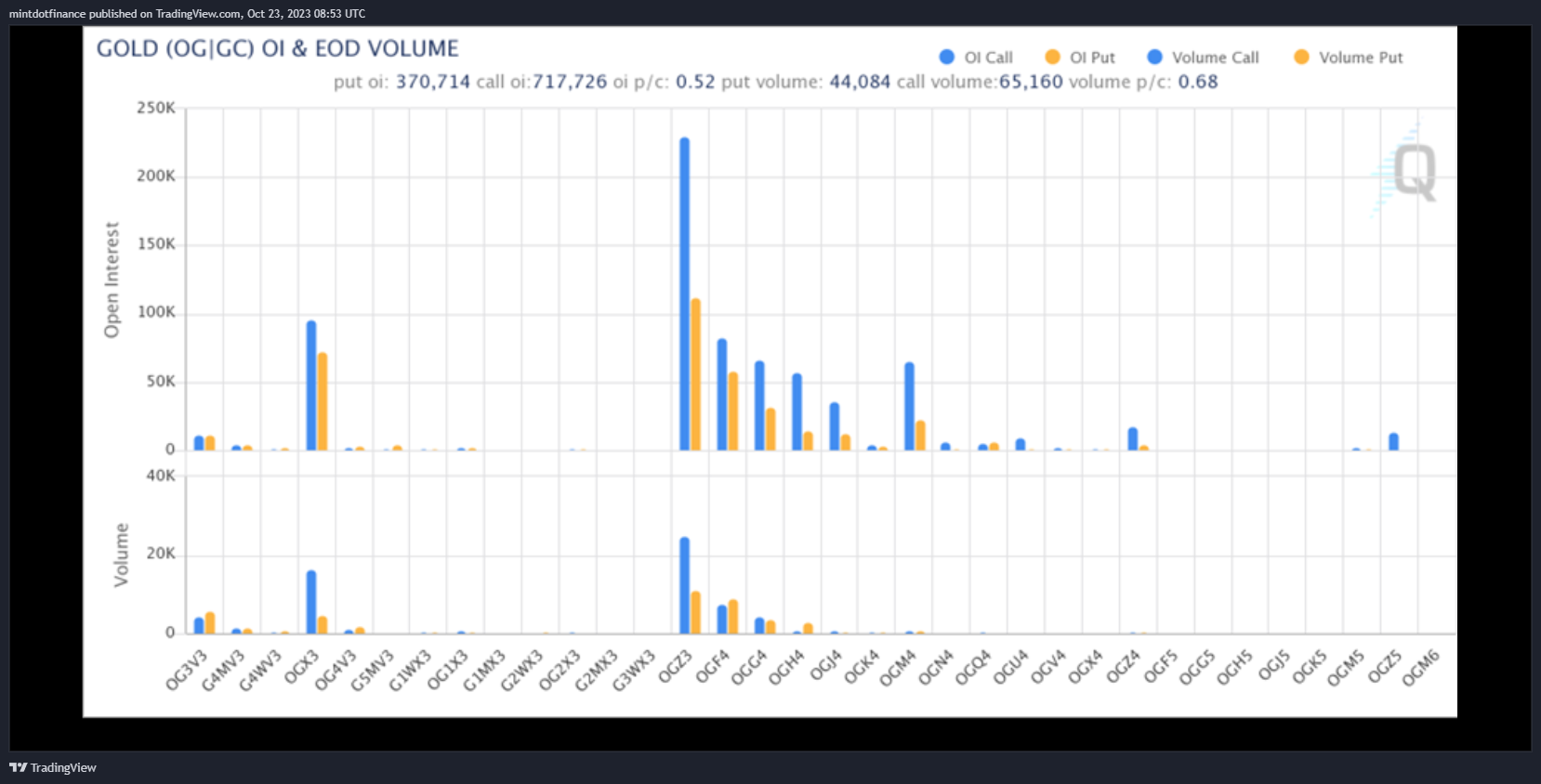The image size is (1541, 784).
Task: Select the OGX3 x-axis label
Action: (x=302, y=668)
